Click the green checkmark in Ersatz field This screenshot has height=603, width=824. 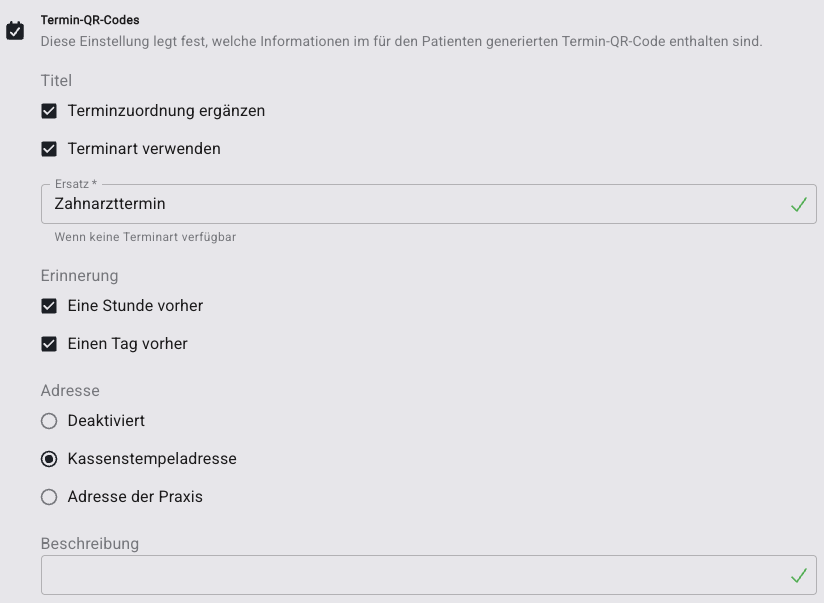pyautogui.click(x=798, y=204)
